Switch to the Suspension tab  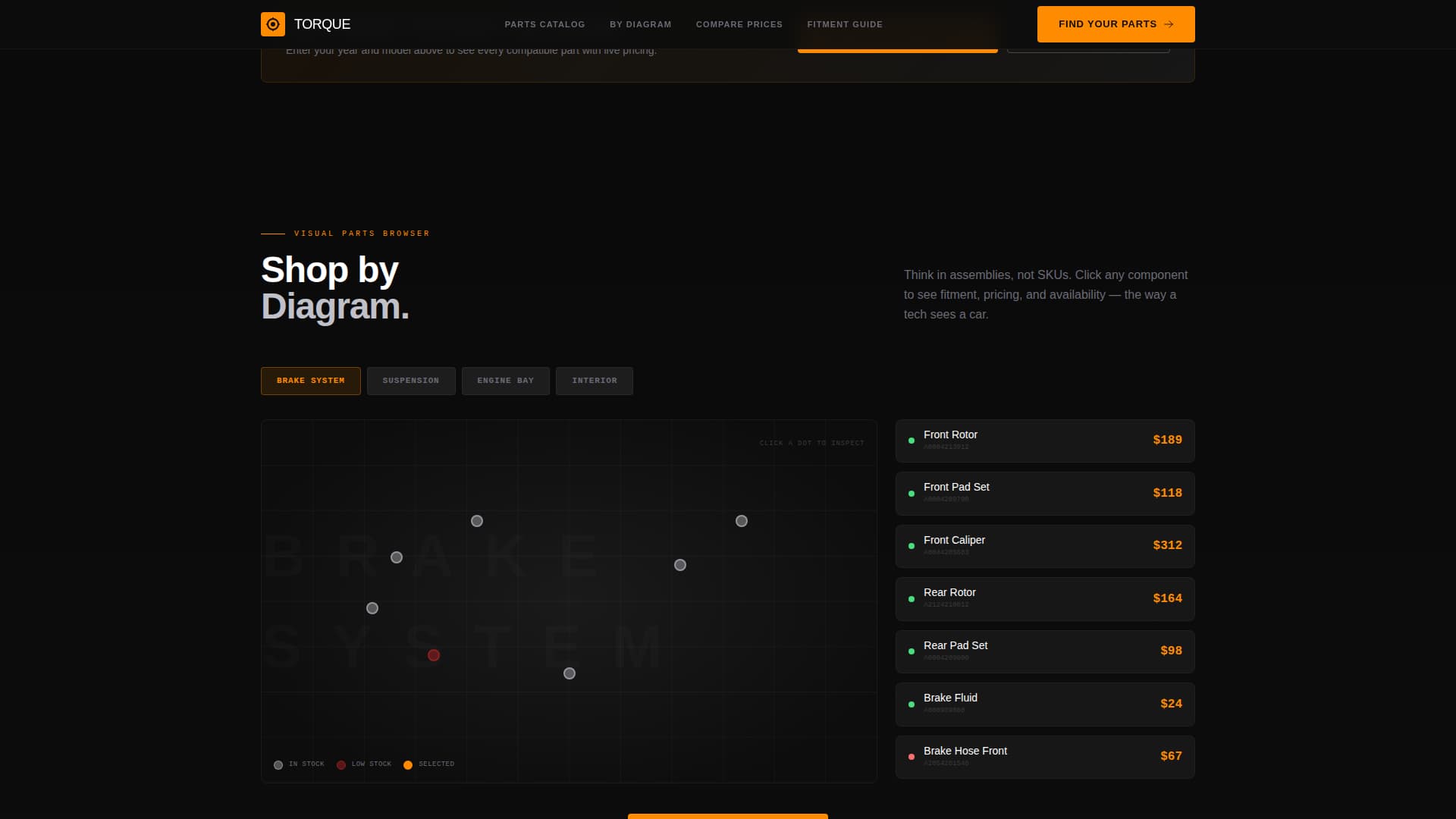(x=411, y=381)
